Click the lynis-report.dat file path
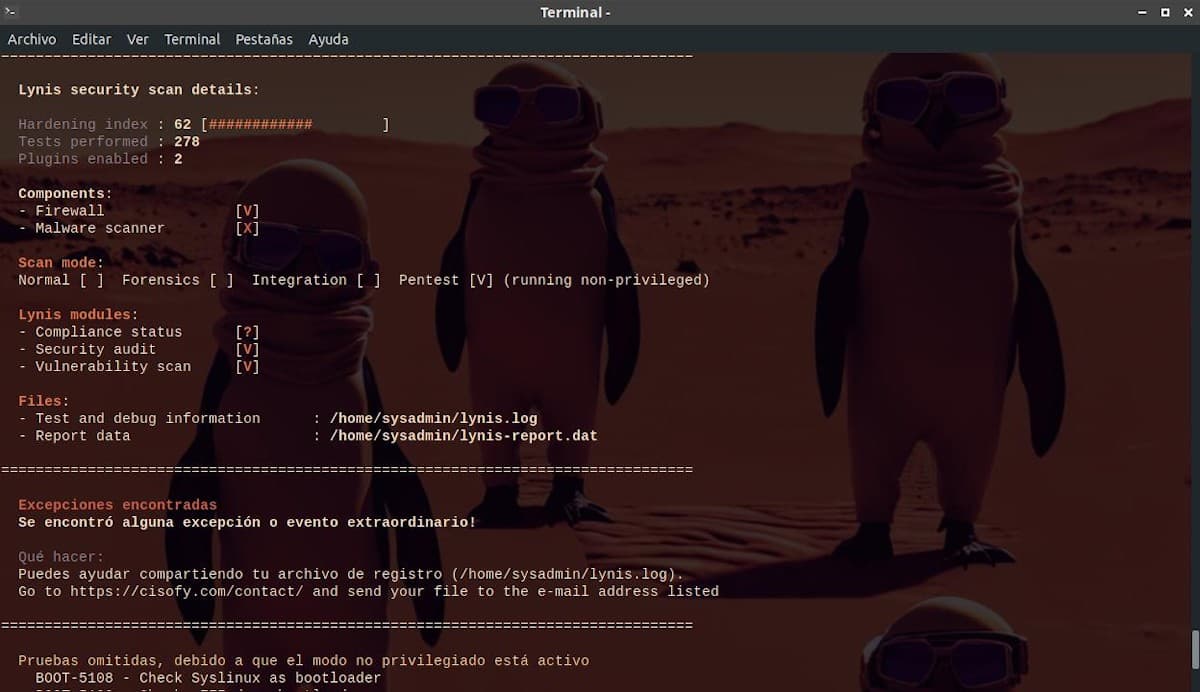The height and width of the screenshot is (692, 1200). (x=463, y=435)
